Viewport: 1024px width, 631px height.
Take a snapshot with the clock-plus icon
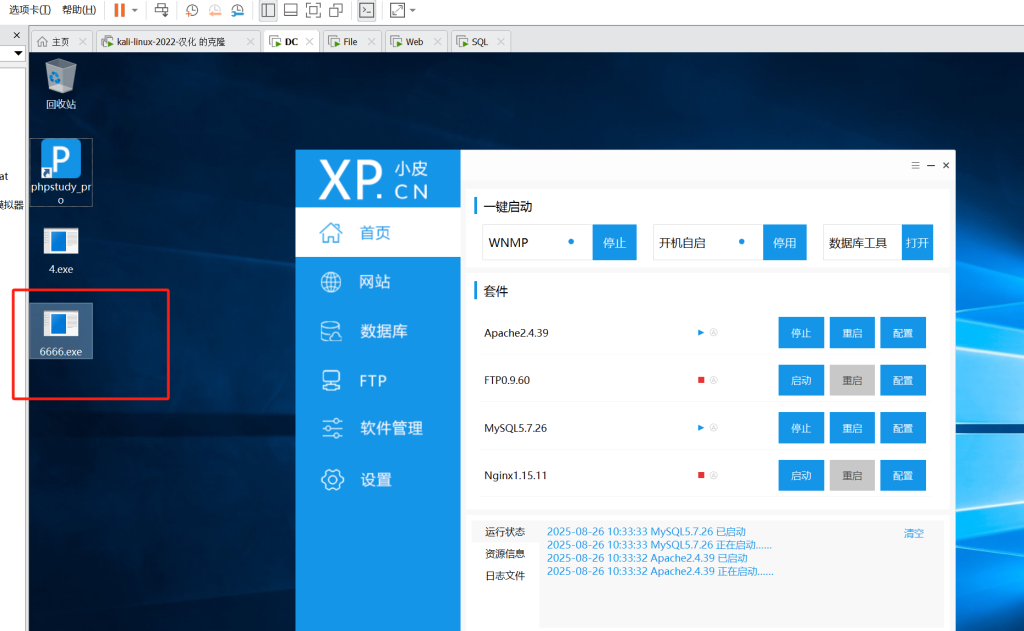(x=191, y=10)
